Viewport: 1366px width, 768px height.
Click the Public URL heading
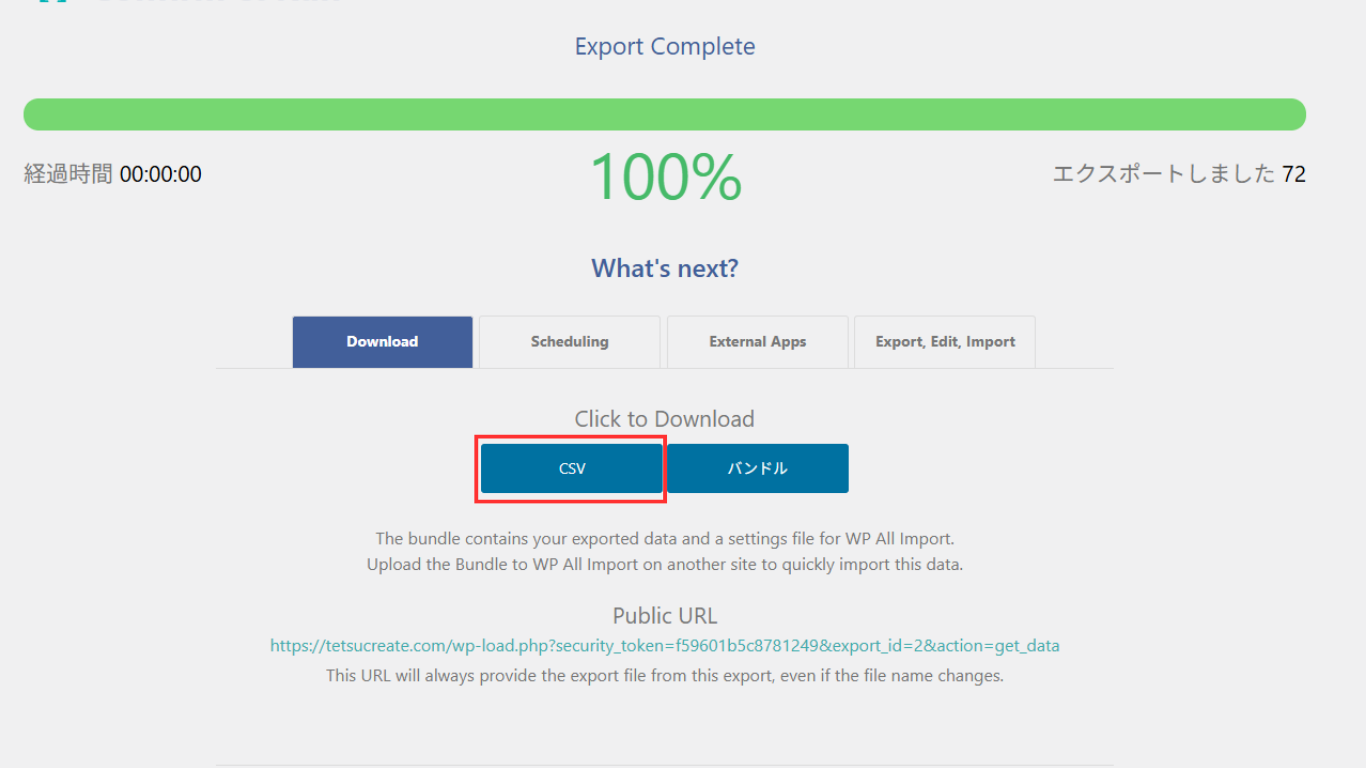(x=664, y=616)
